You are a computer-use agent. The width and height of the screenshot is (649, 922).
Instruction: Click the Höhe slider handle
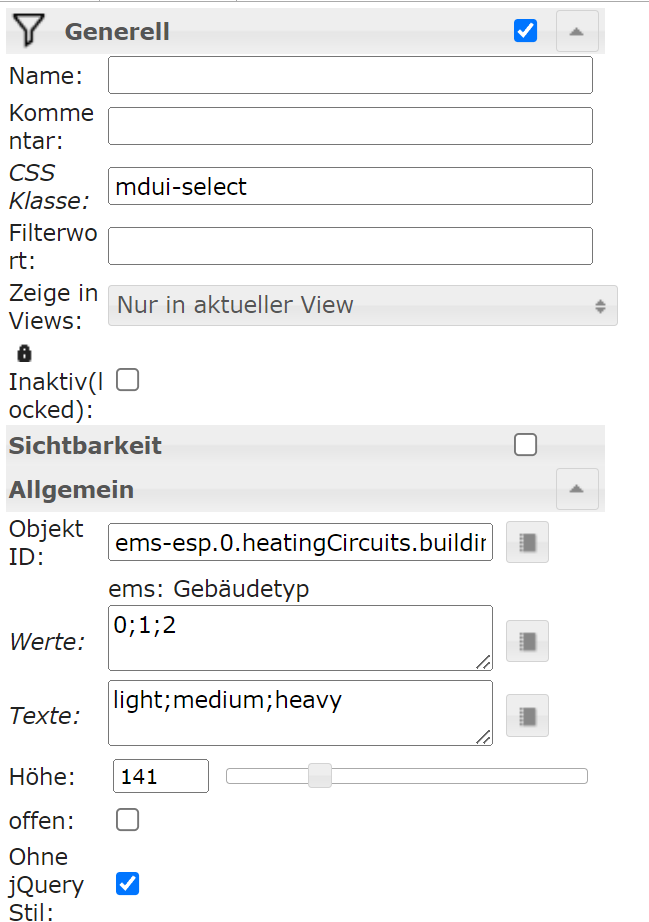[x=319, y=775]
